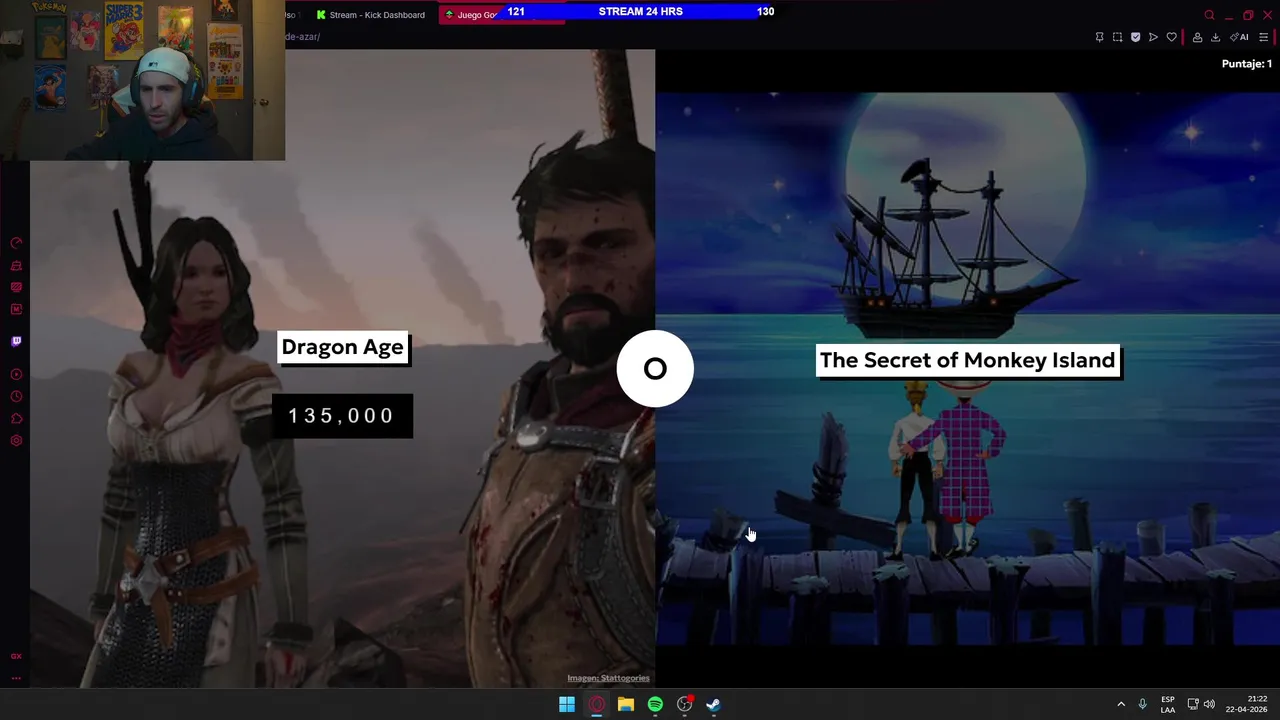
Task: Open Settings gear icon in sidebar
Action: 16,441
